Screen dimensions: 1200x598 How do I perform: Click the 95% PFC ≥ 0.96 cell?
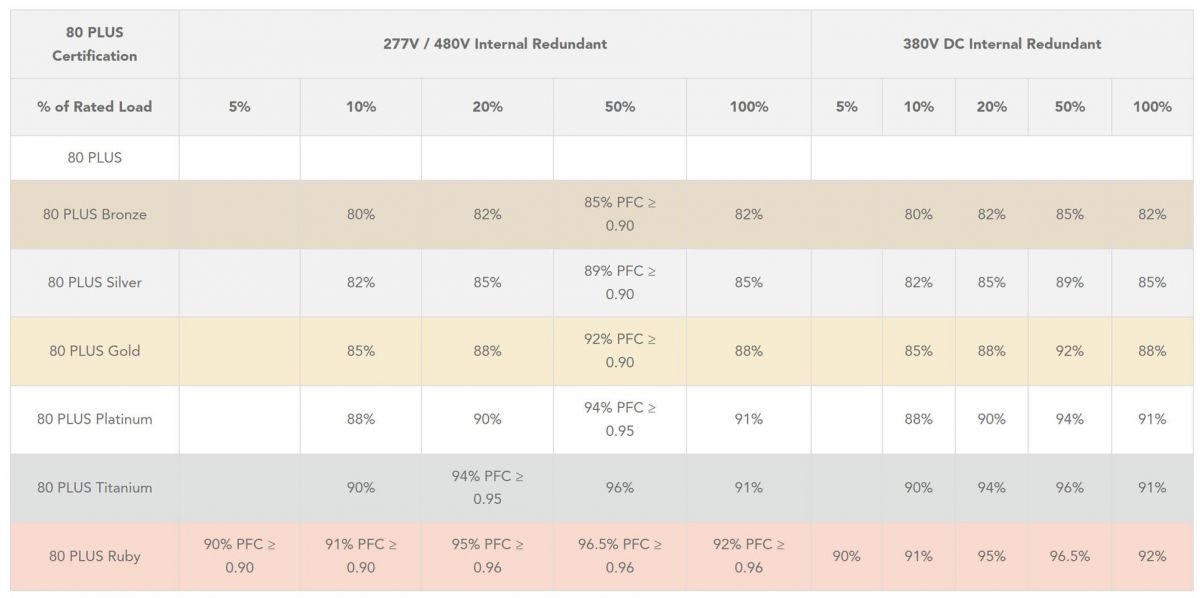click(487, 556)
